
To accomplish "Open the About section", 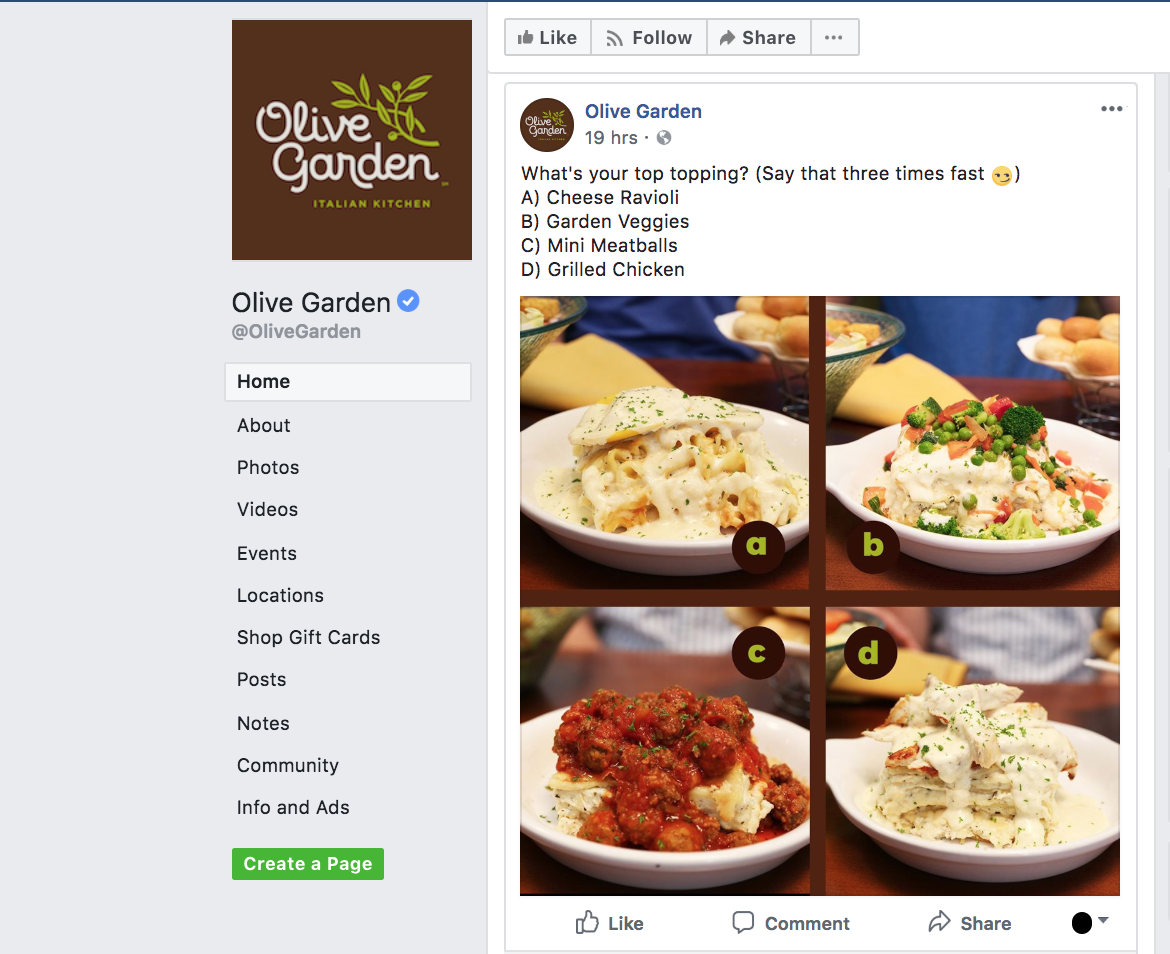I will click(x=263, y=425).
